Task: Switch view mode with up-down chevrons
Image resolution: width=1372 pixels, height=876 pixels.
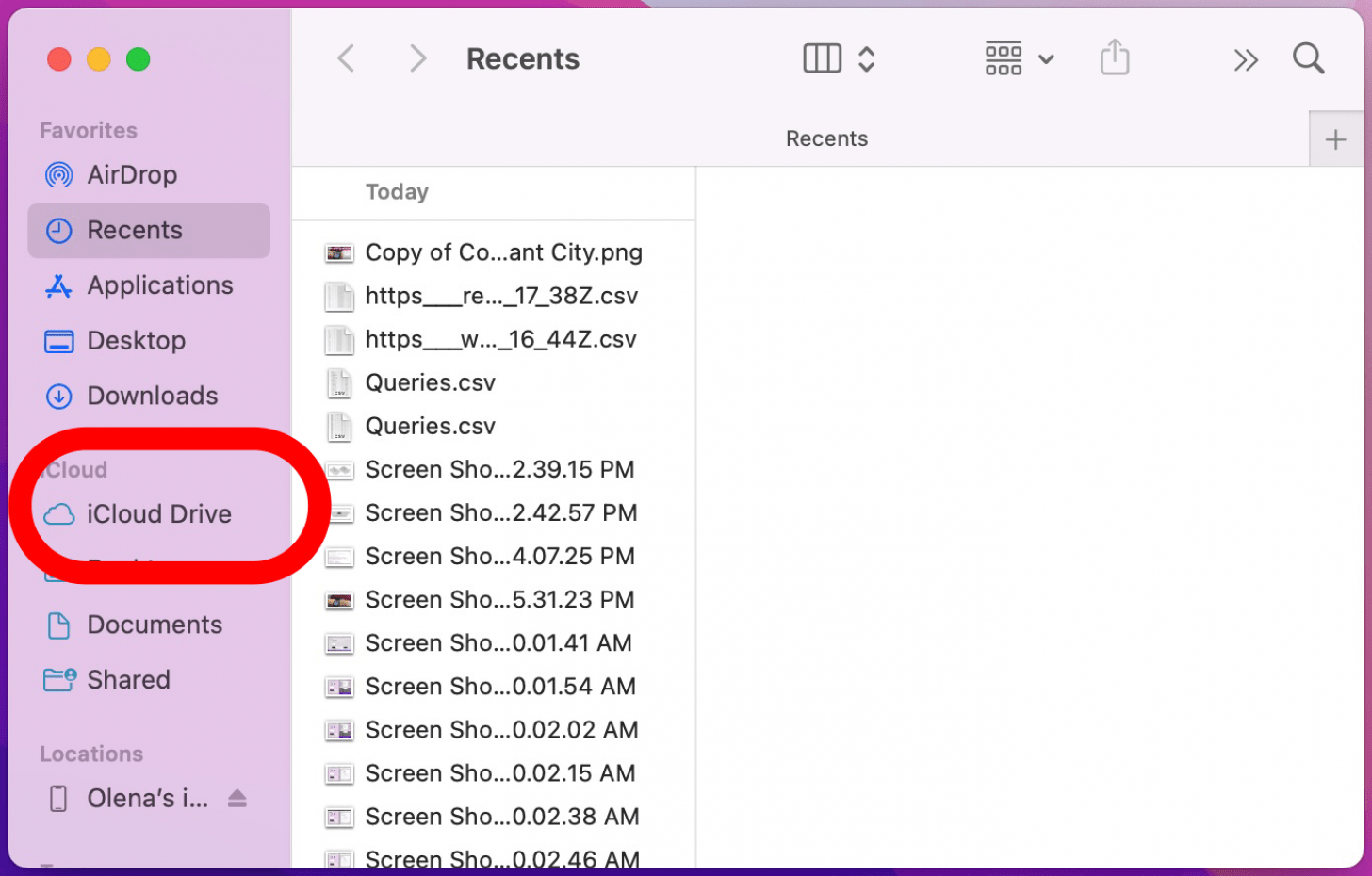Action: click(867, 58)
